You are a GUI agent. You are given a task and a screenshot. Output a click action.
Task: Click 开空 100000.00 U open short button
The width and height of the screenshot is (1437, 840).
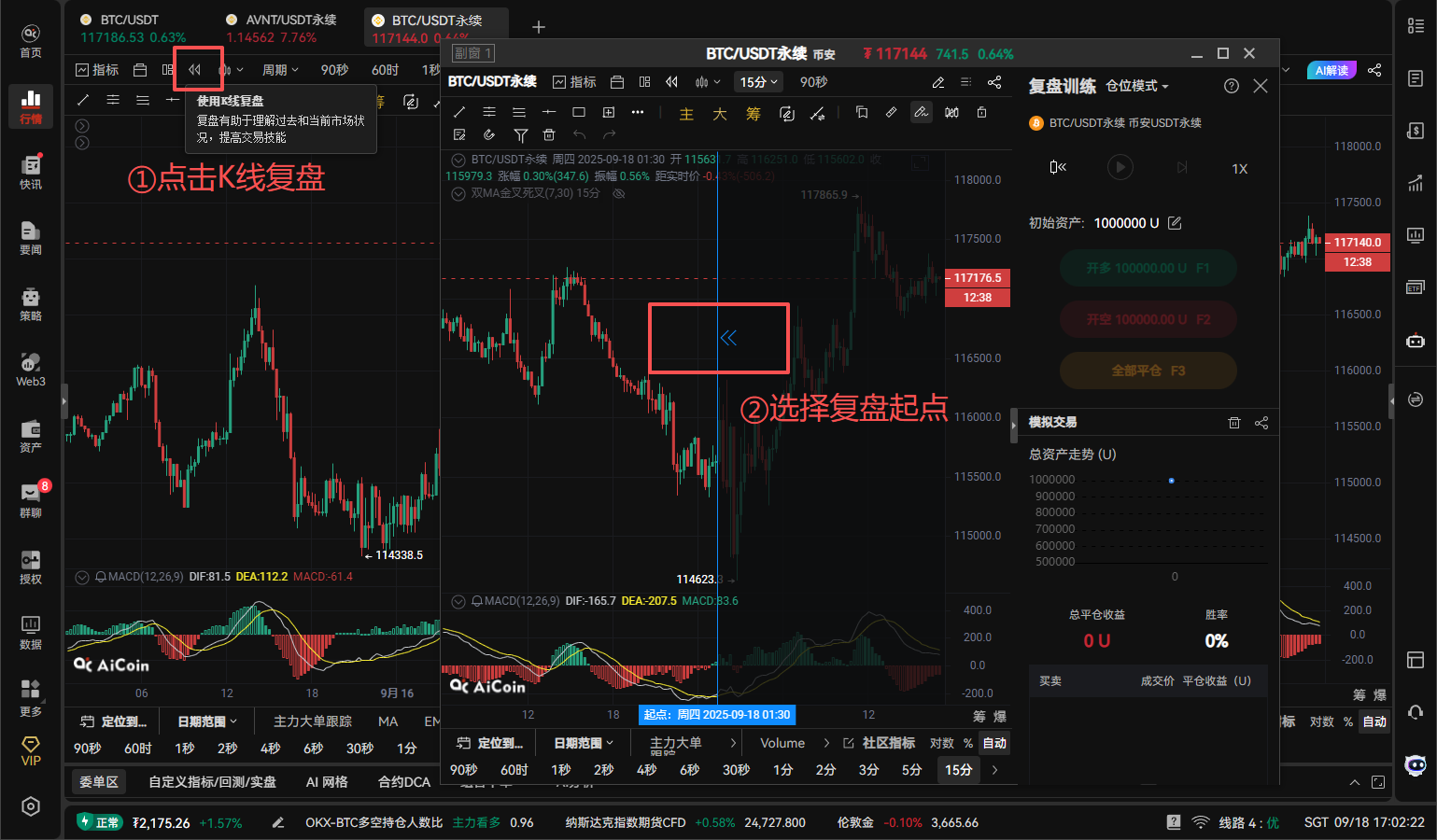click(1148, 319)
